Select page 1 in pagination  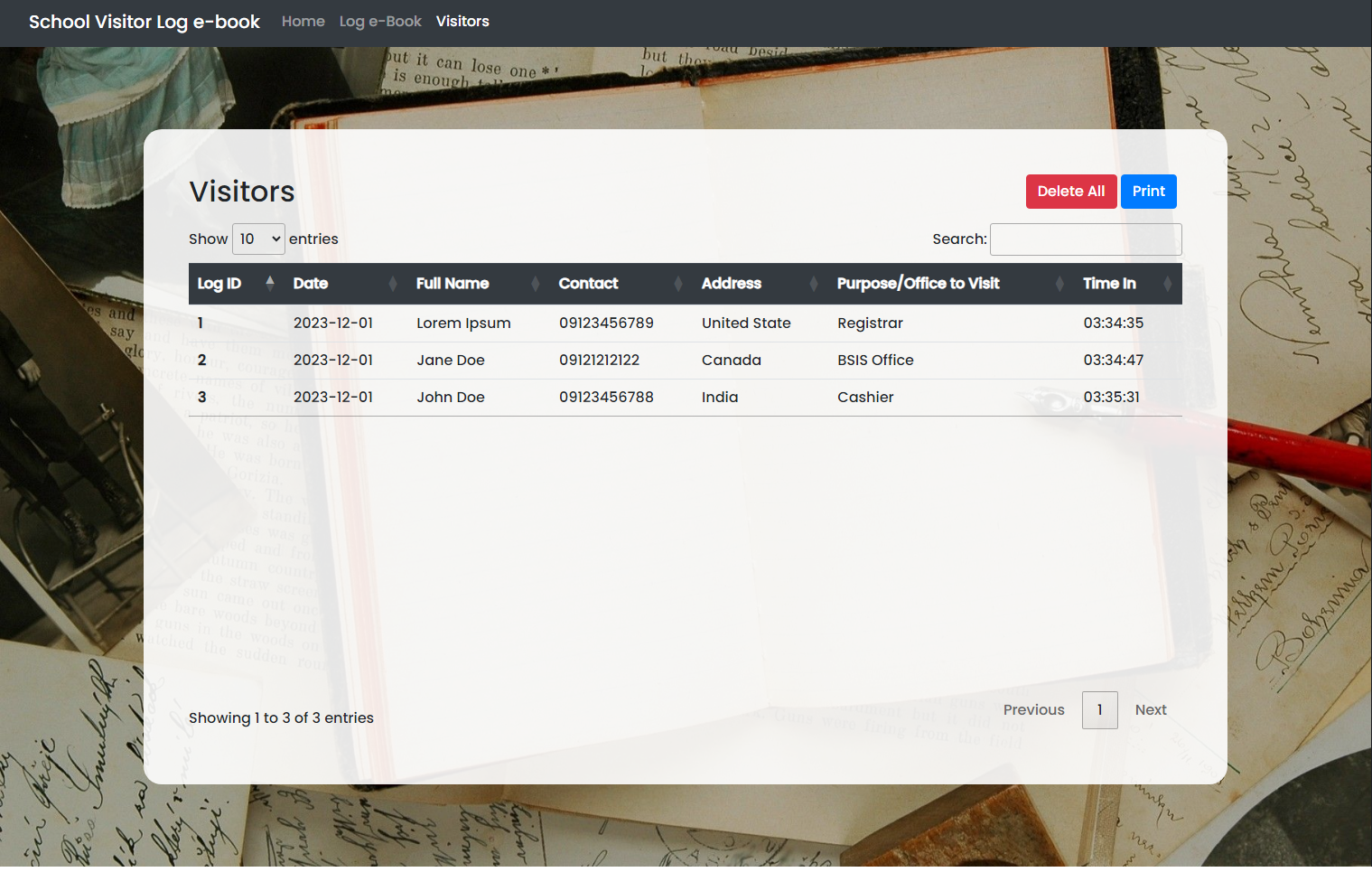(x=1099, y=710)
